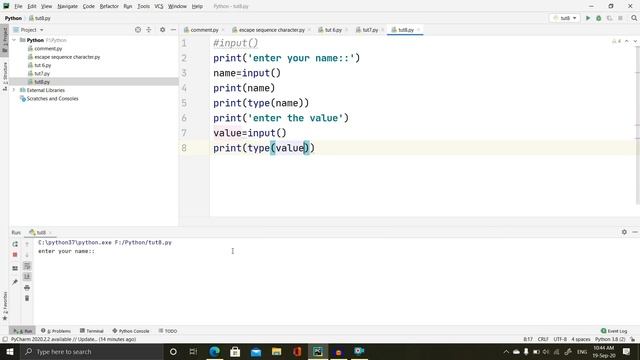640x360 pixels.
Task: Open the Edit menu
Action: 32,6
